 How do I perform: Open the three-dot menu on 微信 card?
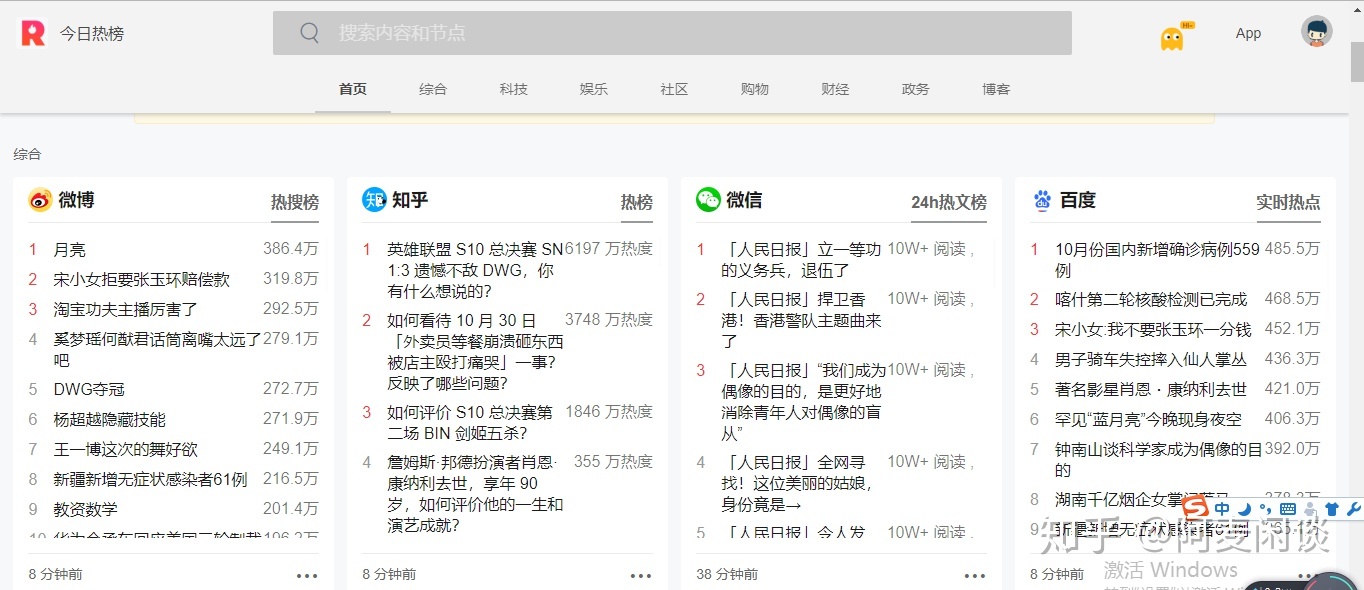click(975, 575)
